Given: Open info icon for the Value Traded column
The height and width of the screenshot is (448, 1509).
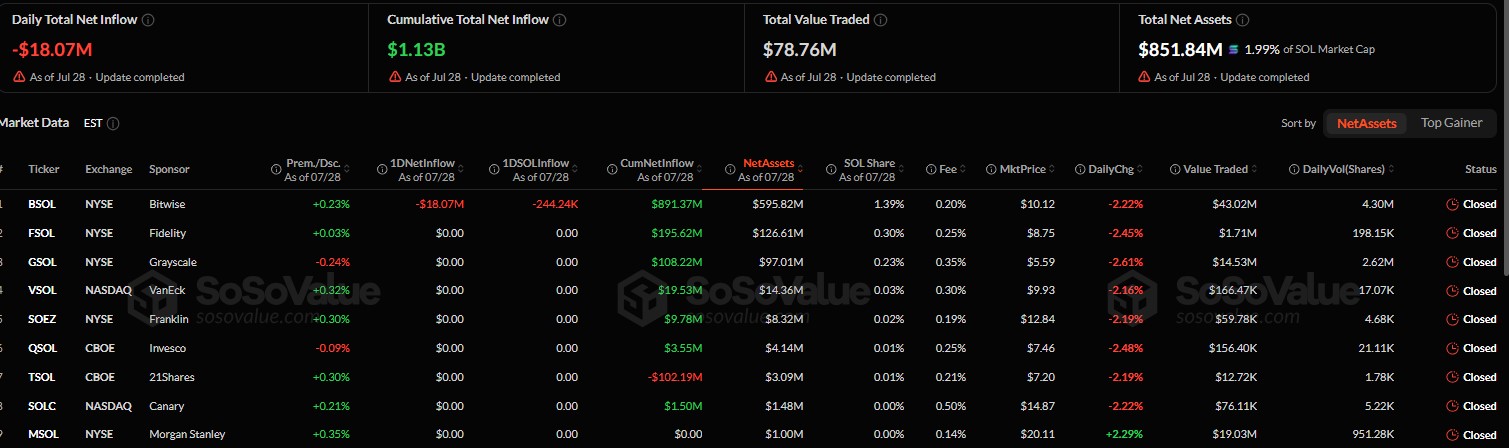Looking at the screenshot, I should pos(1174,169).
